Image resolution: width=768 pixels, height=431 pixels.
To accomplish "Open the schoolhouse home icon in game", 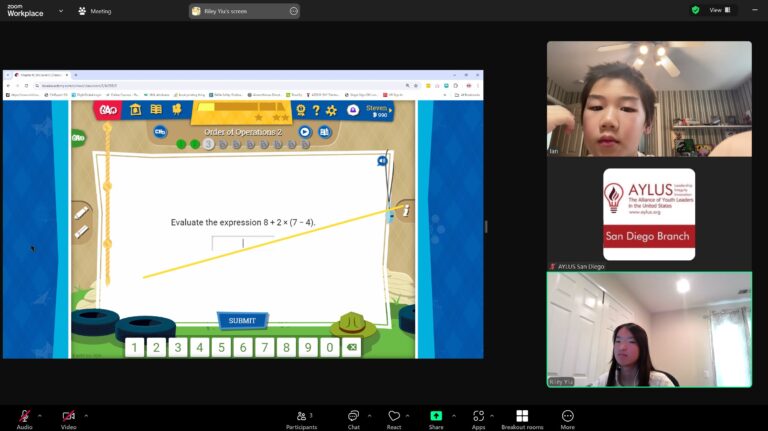I will click(136, 109).
